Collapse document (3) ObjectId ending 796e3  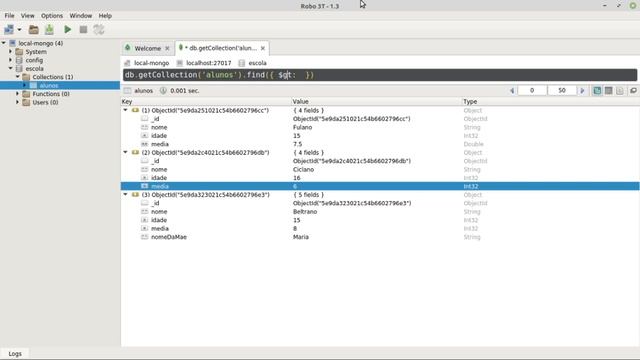[x=125, y=194]
